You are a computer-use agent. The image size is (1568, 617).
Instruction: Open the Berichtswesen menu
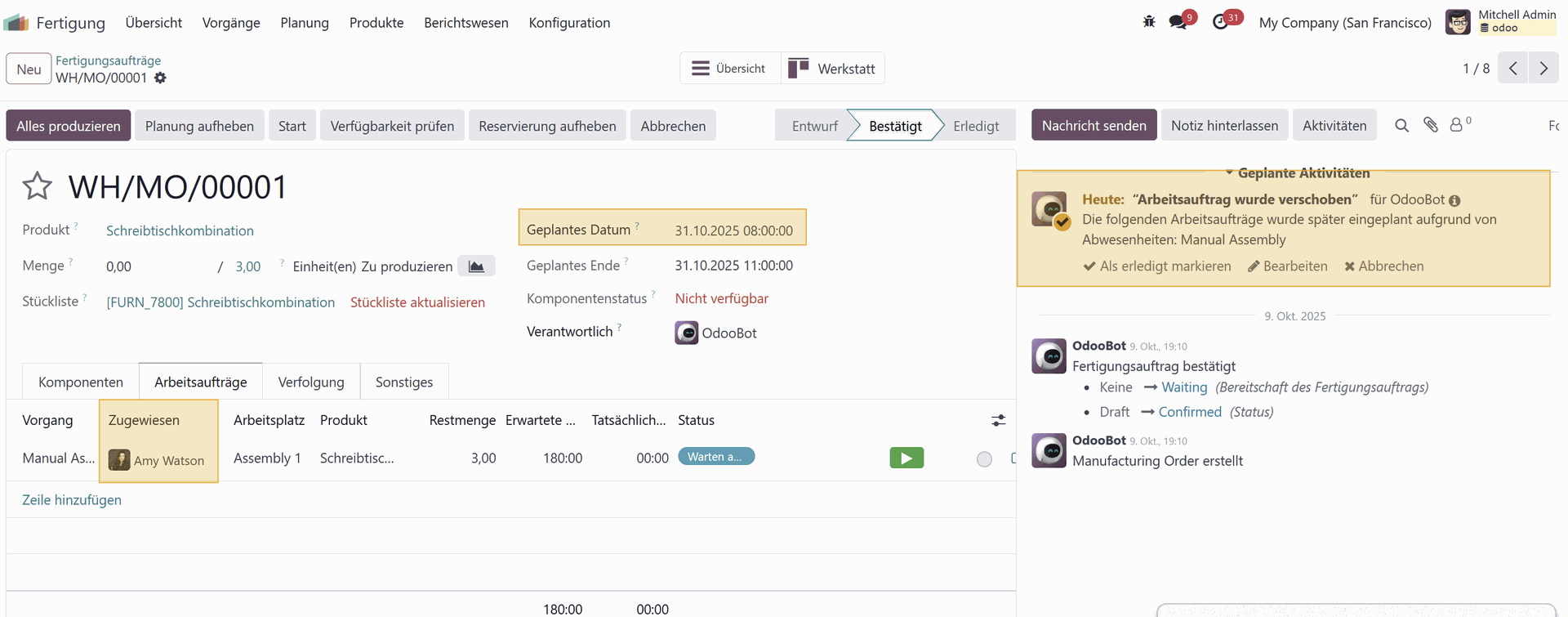click(x=465, y=23)
